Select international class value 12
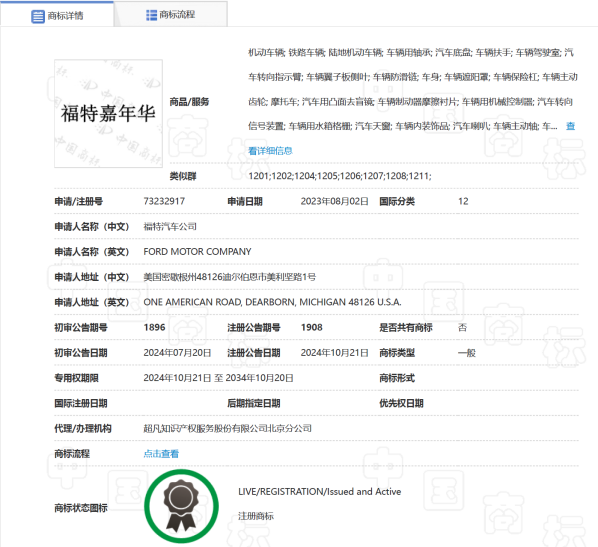The image size is (598, 547). [x=463, y=201]
